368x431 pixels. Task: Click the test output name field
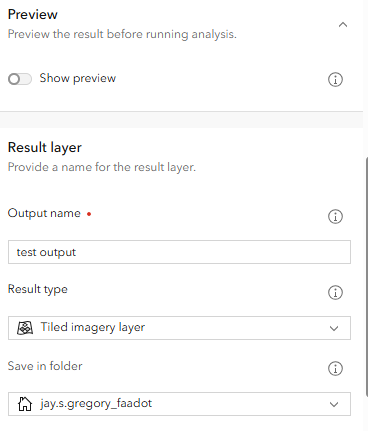[x=179, y=252]
